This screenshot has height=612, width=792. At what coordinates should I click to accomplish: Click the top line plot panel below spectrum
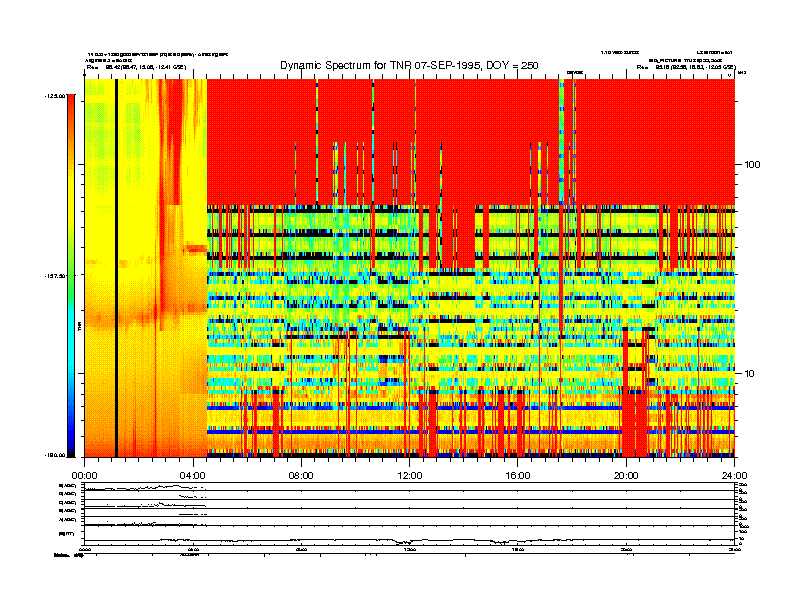pyautogui.click(x=409, y=487)
